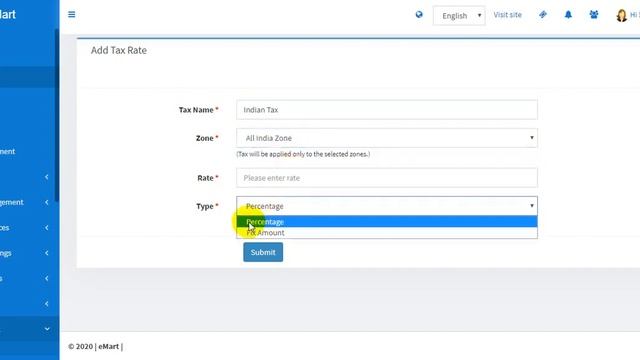640x360 pixels.
Task: Focus the Tax Name input field
Action: (387, 110)
